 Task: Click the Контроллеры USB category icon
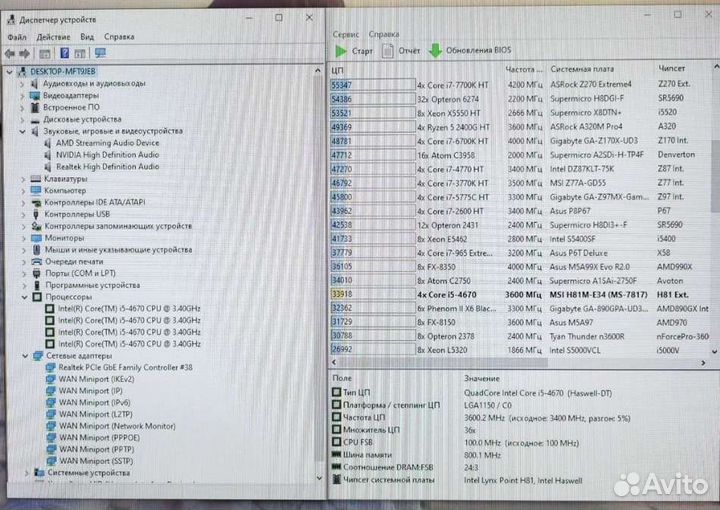(36, 214)
